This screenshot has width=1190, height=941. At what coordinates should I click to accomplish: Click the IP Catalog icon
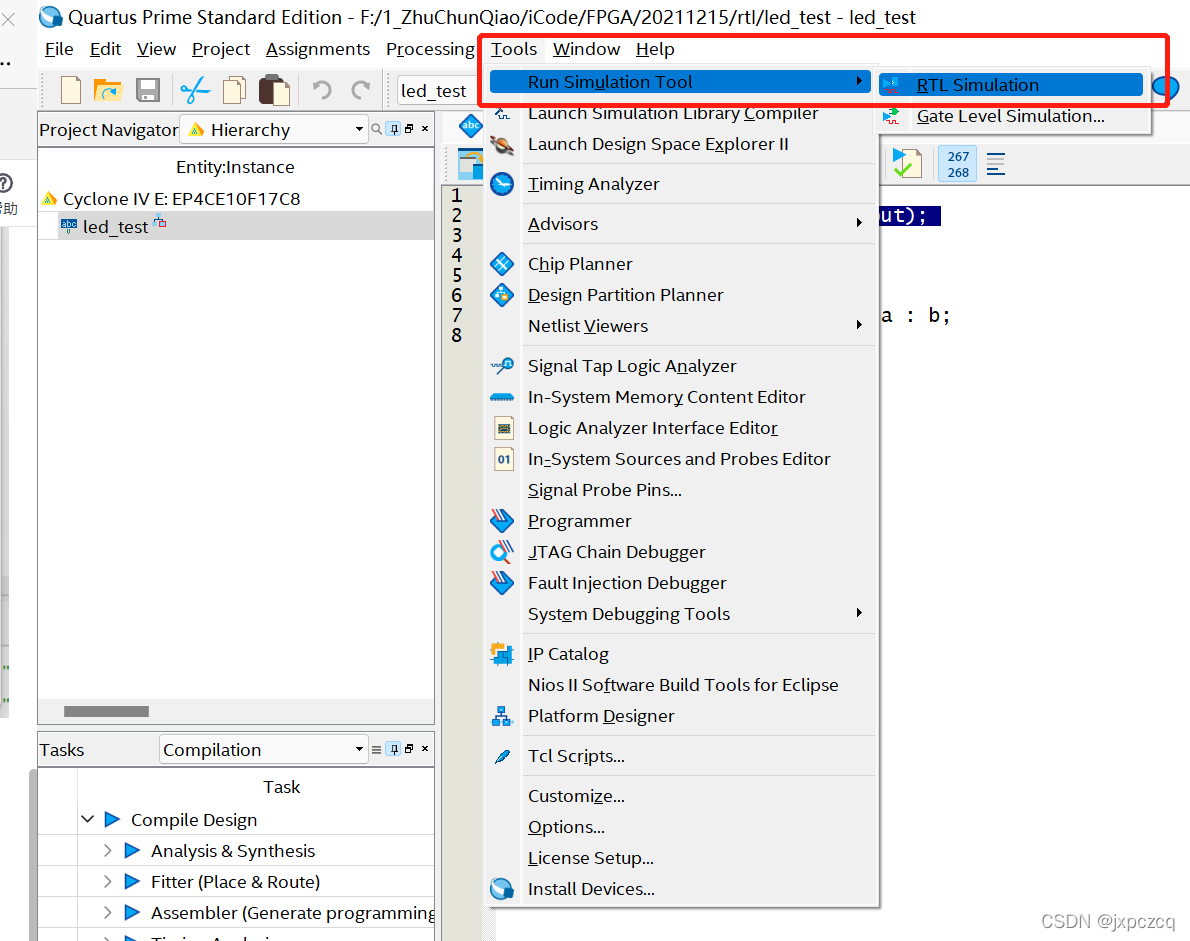click(x=502, y=653)
